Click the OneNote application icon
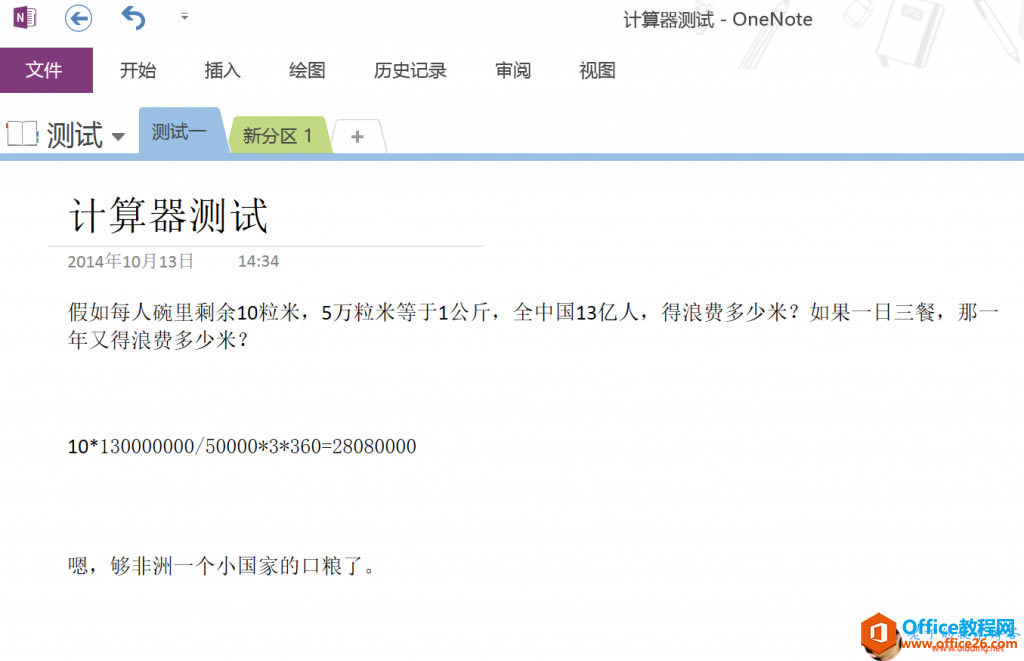Screen dimensions: 1024x661 click(x=25, y=18)
